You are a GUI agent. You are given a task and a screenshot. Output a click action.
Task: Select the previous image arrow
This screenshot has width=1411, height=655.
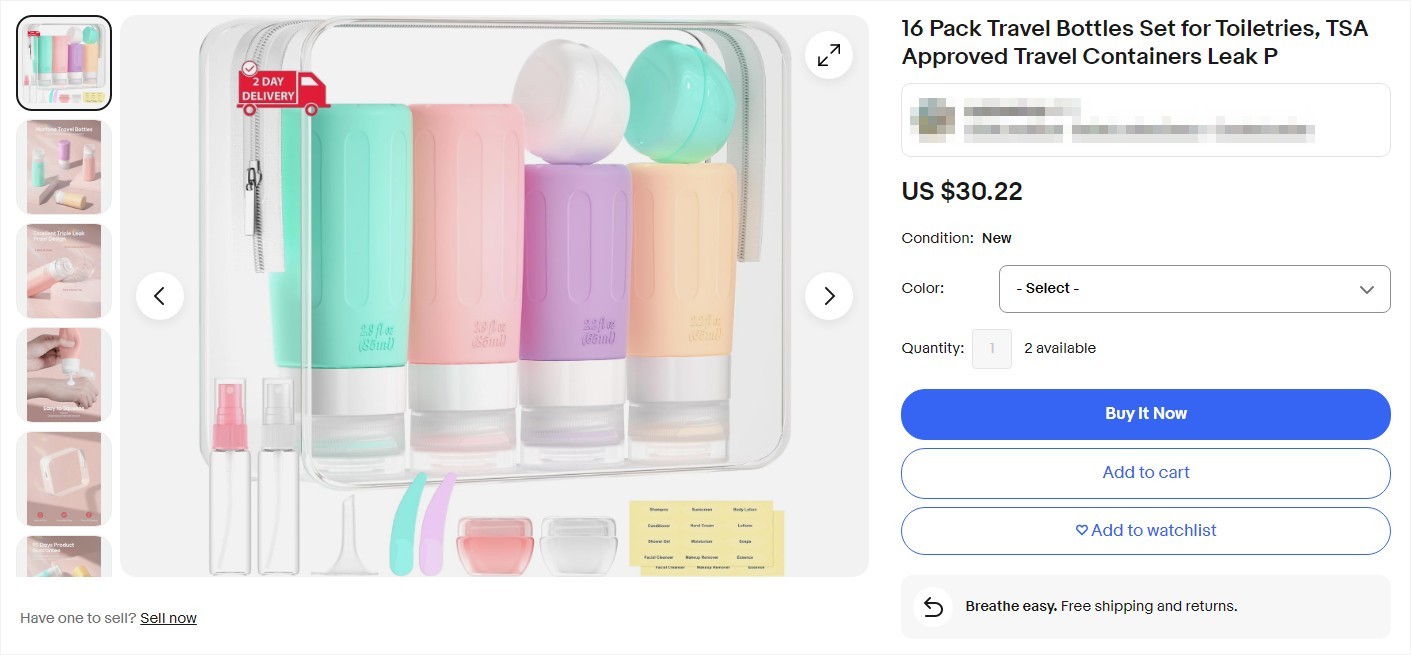(x=160, y=295)
